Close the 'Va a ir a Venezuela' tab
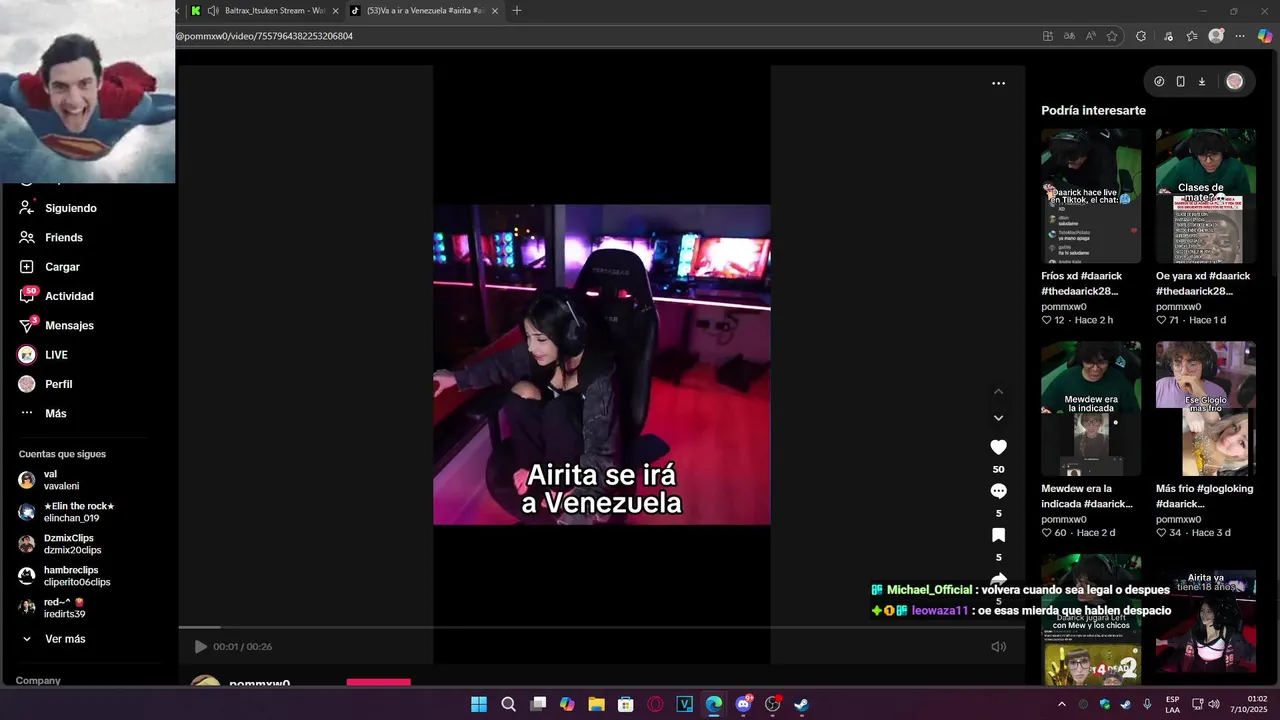The width and height of the screenshot is (1280, 720). tap(495, 11)
